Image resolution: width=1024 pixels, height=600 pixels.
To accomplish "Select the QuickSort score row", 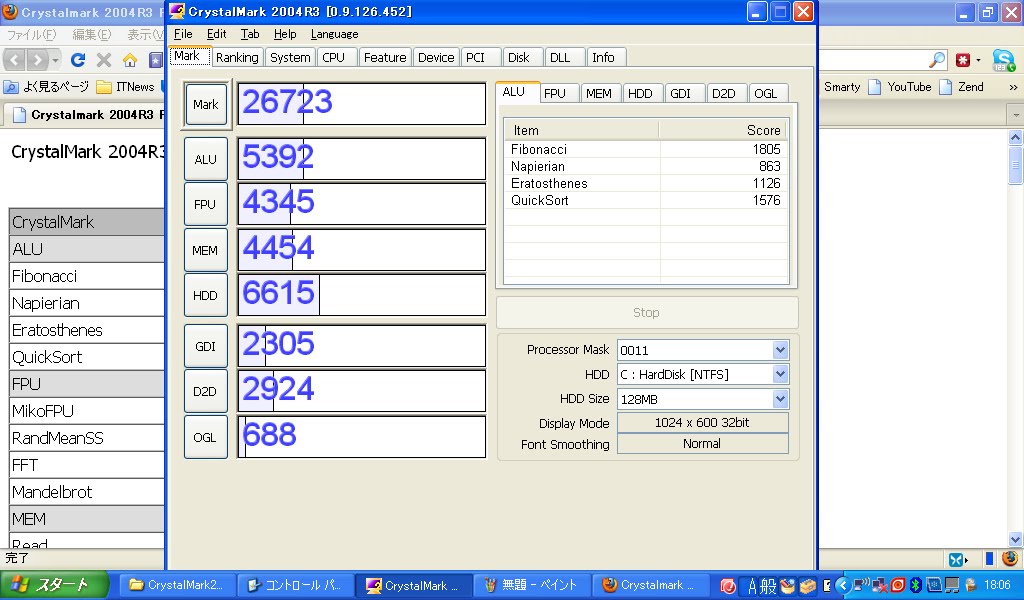I will tap(646, 200).
